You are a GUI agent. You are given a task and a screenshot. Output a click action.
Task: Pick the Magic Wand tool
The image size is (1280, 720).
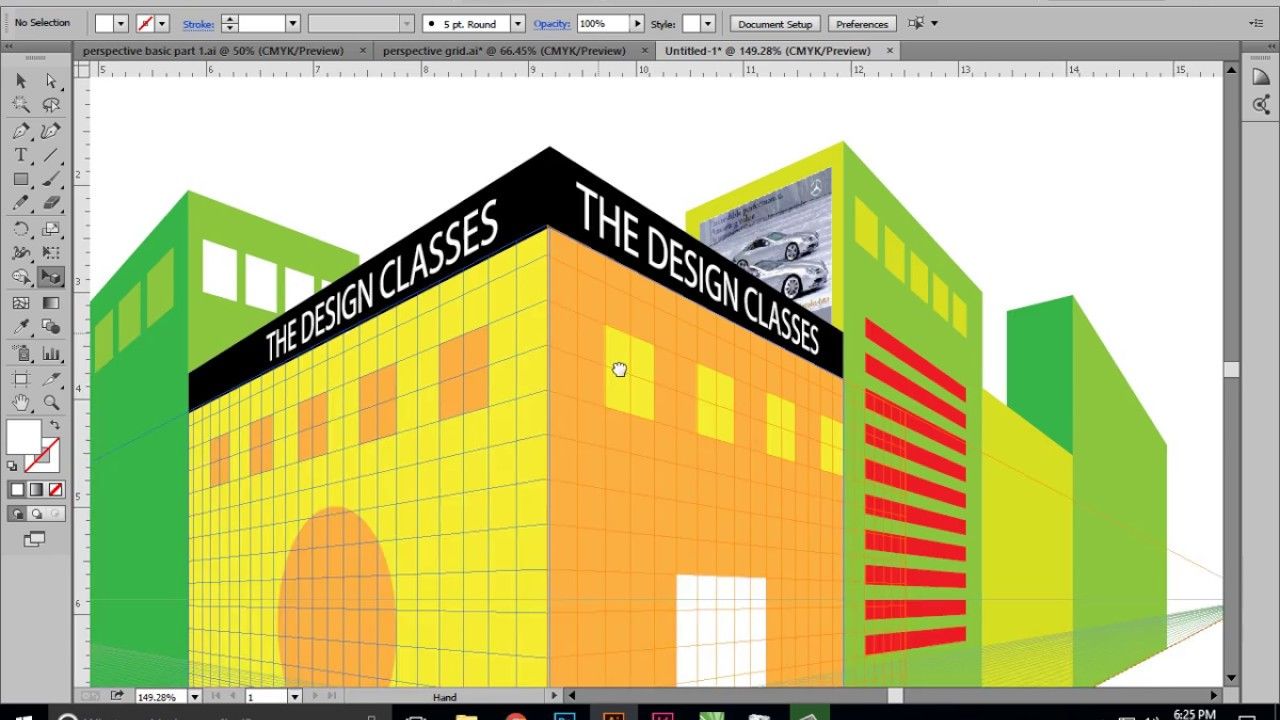21,105
